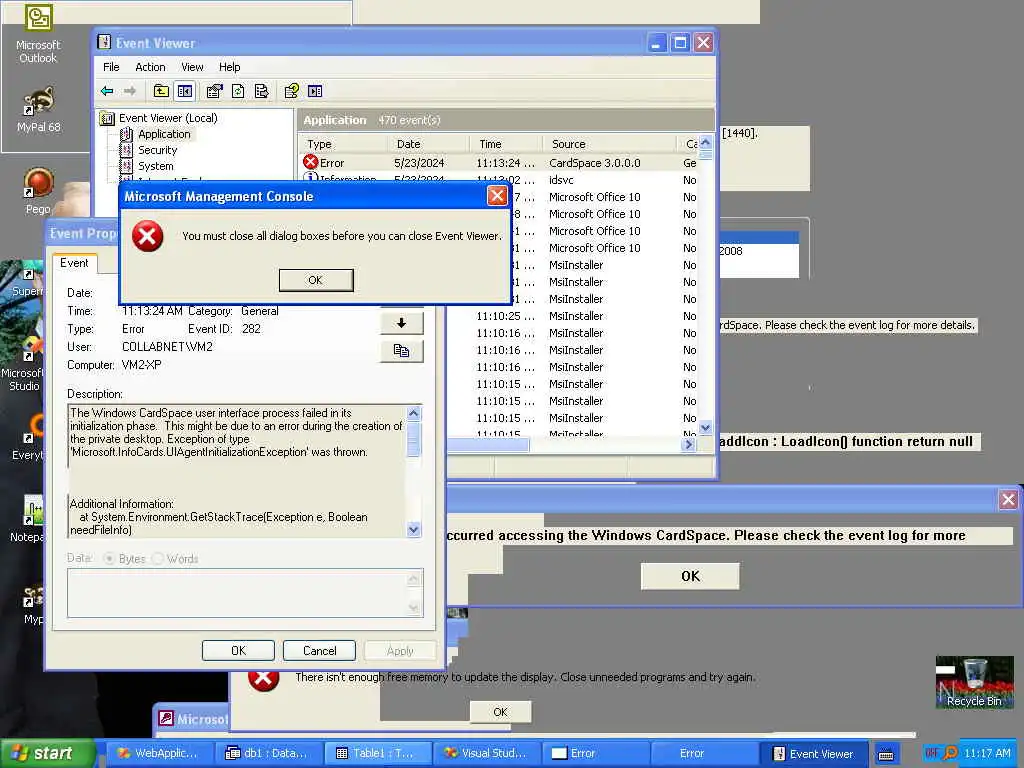Switch to Table1 : T... taskbar button
This screenshot has width=1024, height=768.
pos(379,753)
